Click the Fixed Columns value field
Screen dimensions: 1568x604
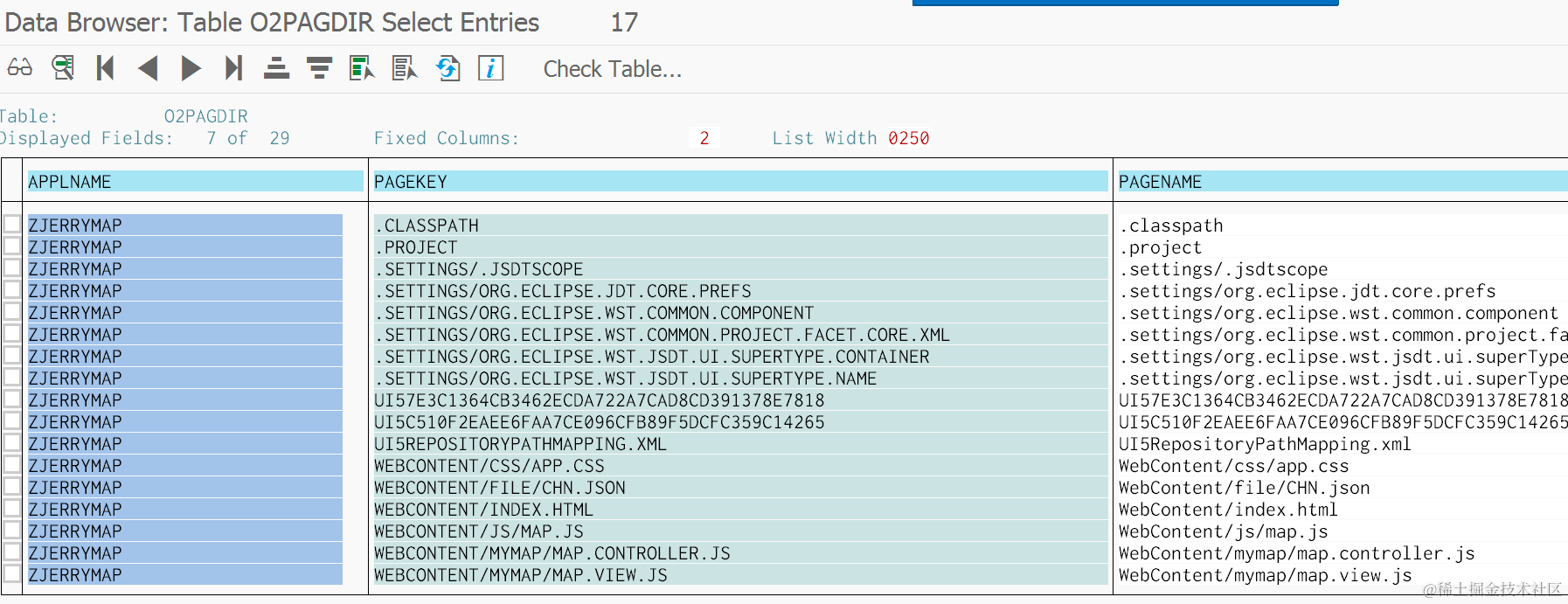pos(704,138)
